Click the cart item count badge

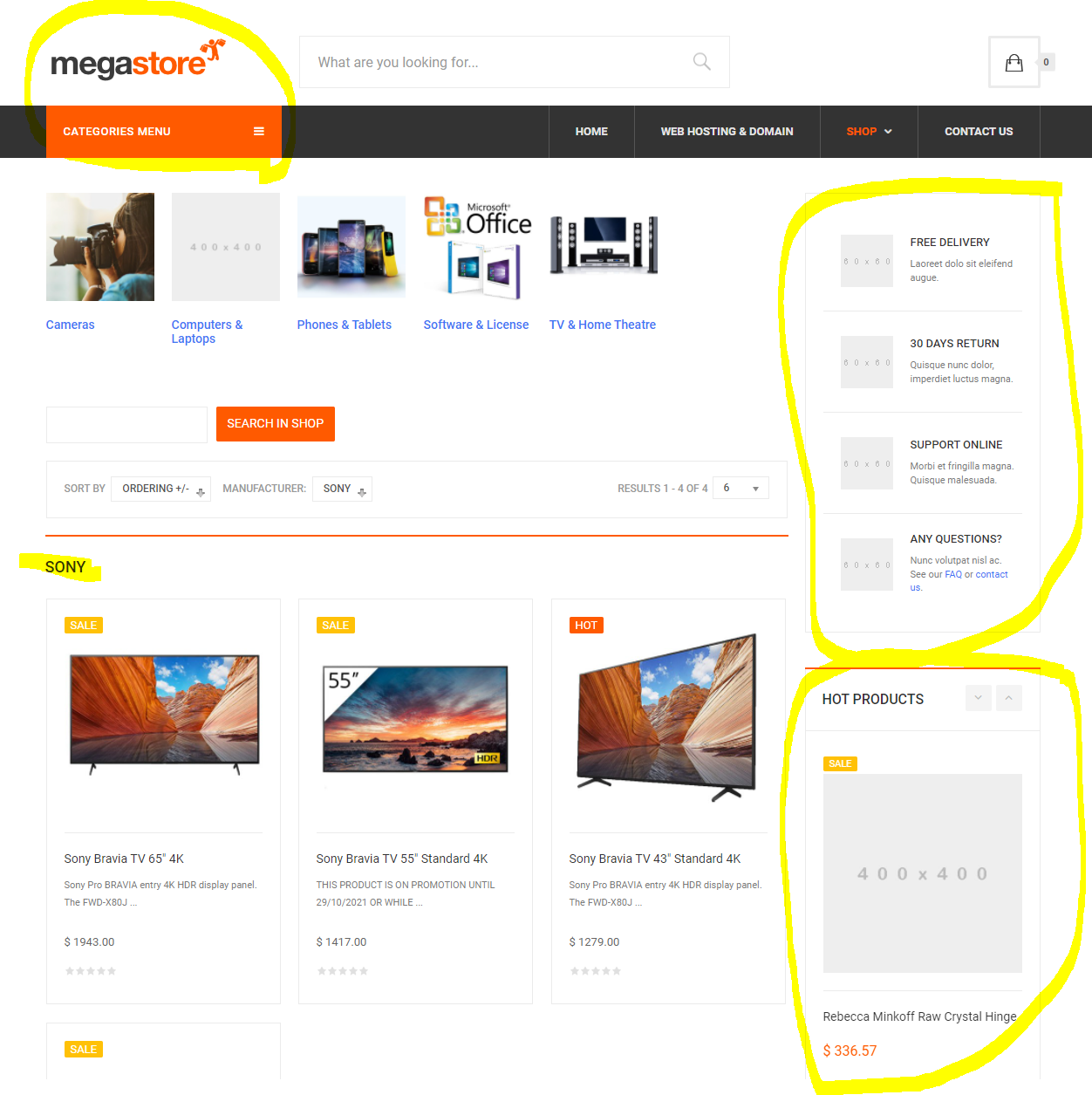coord(1046,62)
